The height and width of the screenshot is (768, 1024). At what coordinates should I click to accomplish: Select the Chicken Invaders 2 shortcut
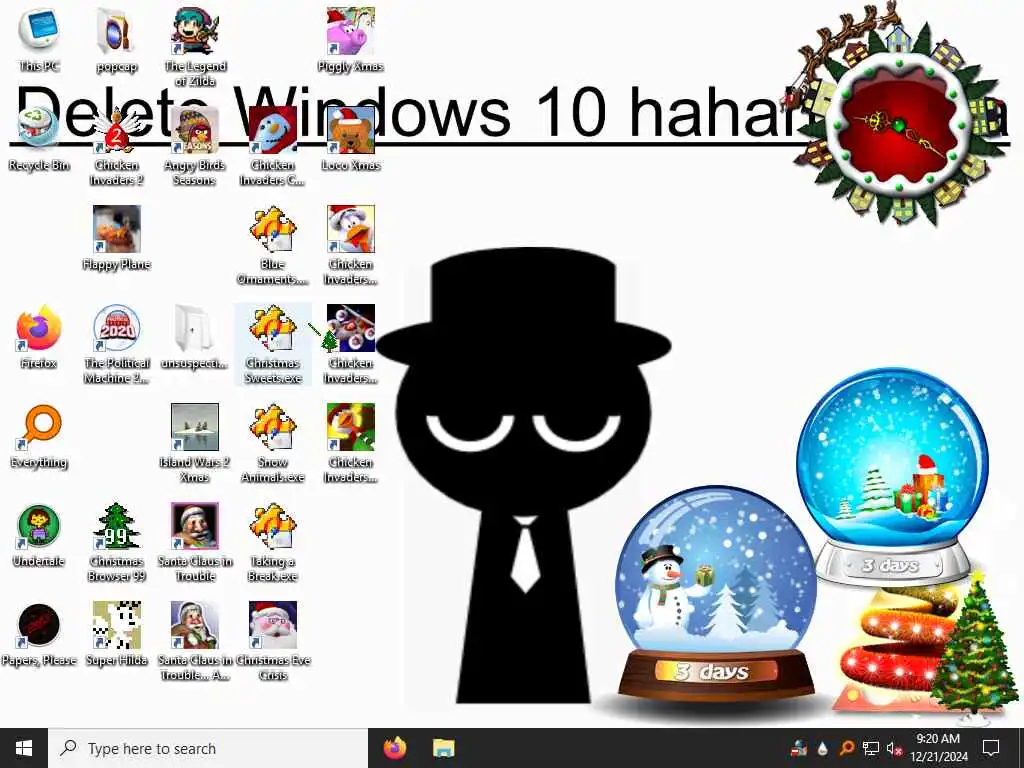tap(116, 145)
